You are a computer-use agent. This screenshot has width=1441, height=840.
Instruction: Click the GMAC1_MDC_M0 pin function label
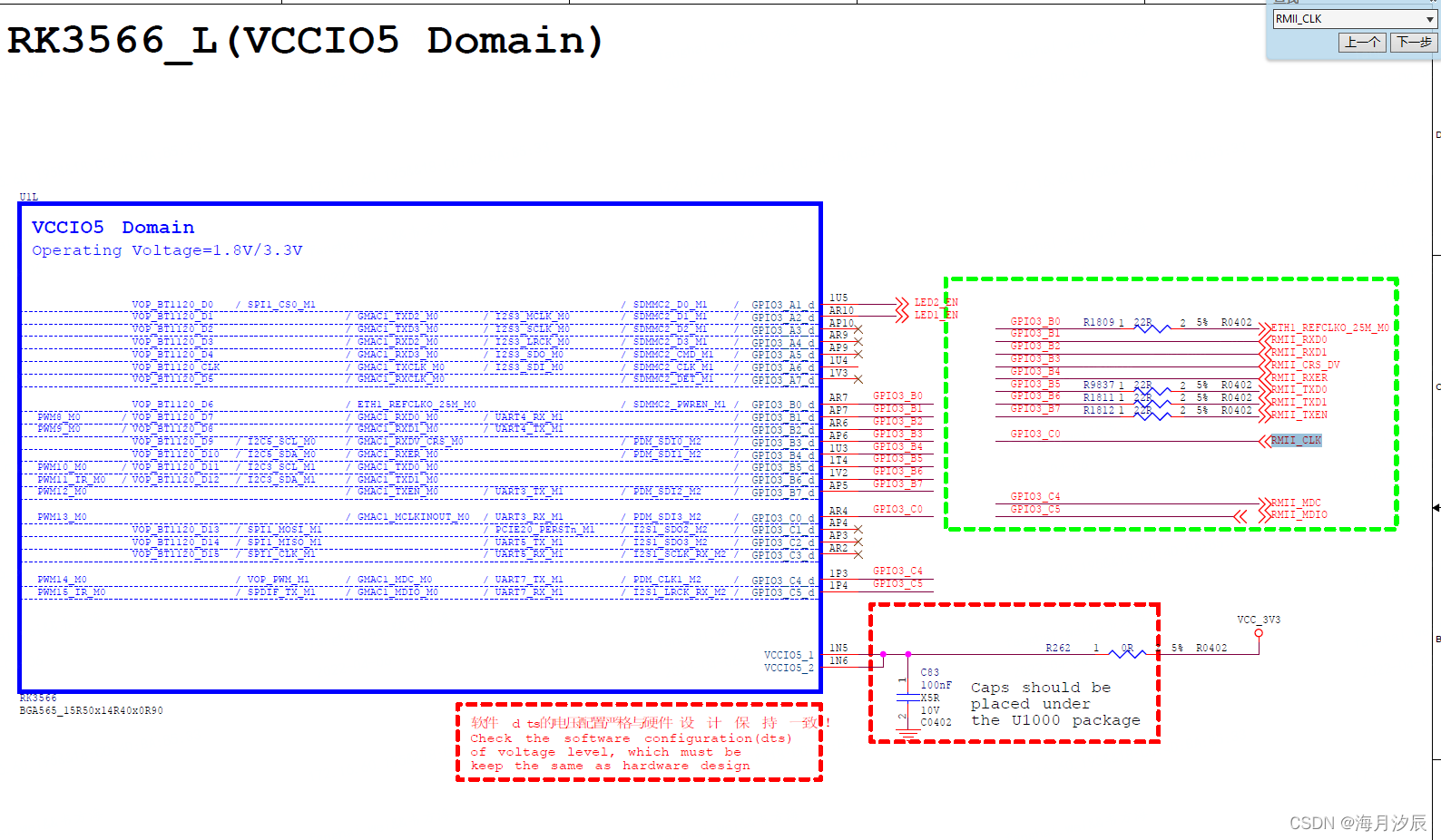point(395,580)
